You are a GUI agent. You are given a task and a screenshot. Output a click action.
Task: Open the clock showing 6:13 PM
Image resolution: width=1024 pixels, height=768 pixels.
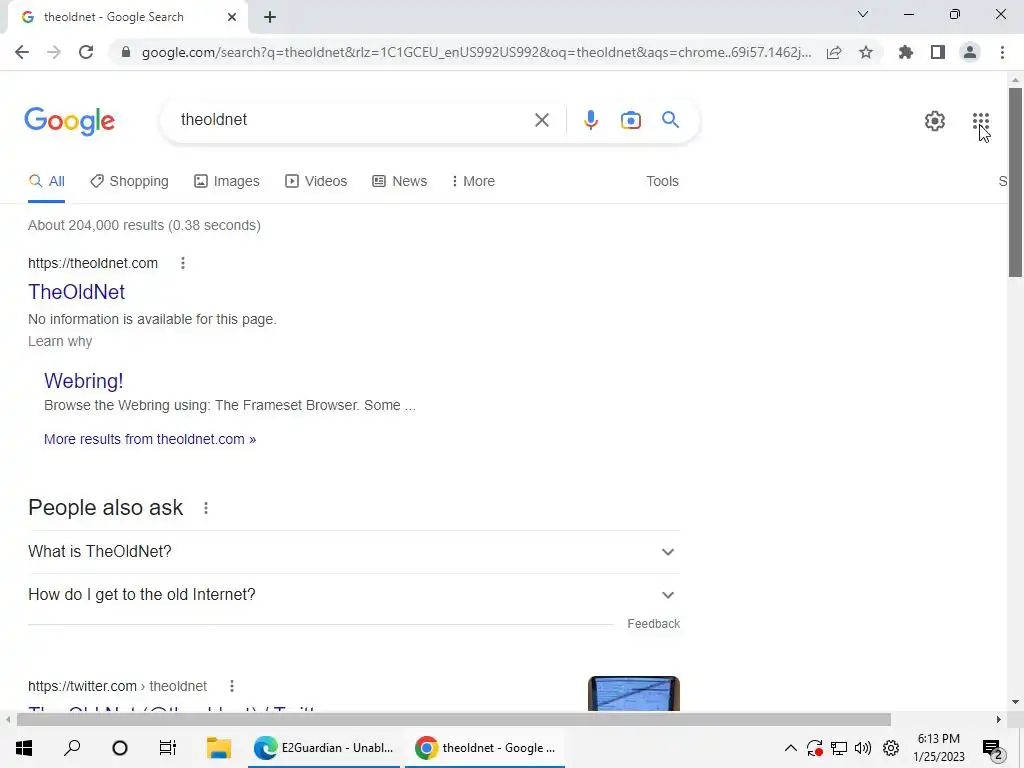(938, 748)
